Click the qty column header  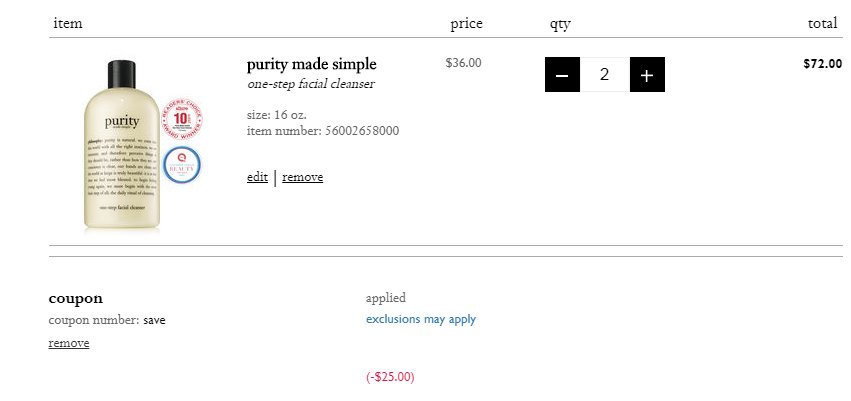point(560,24)
